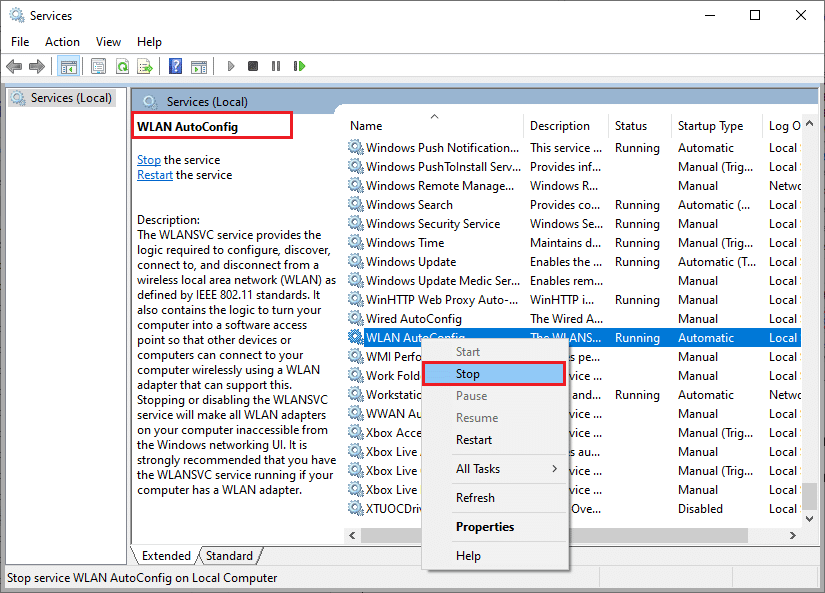This screenshot has width=825, height=593.
Task: Click the Back arrow toolbar icon
Action: click(14, 66)
